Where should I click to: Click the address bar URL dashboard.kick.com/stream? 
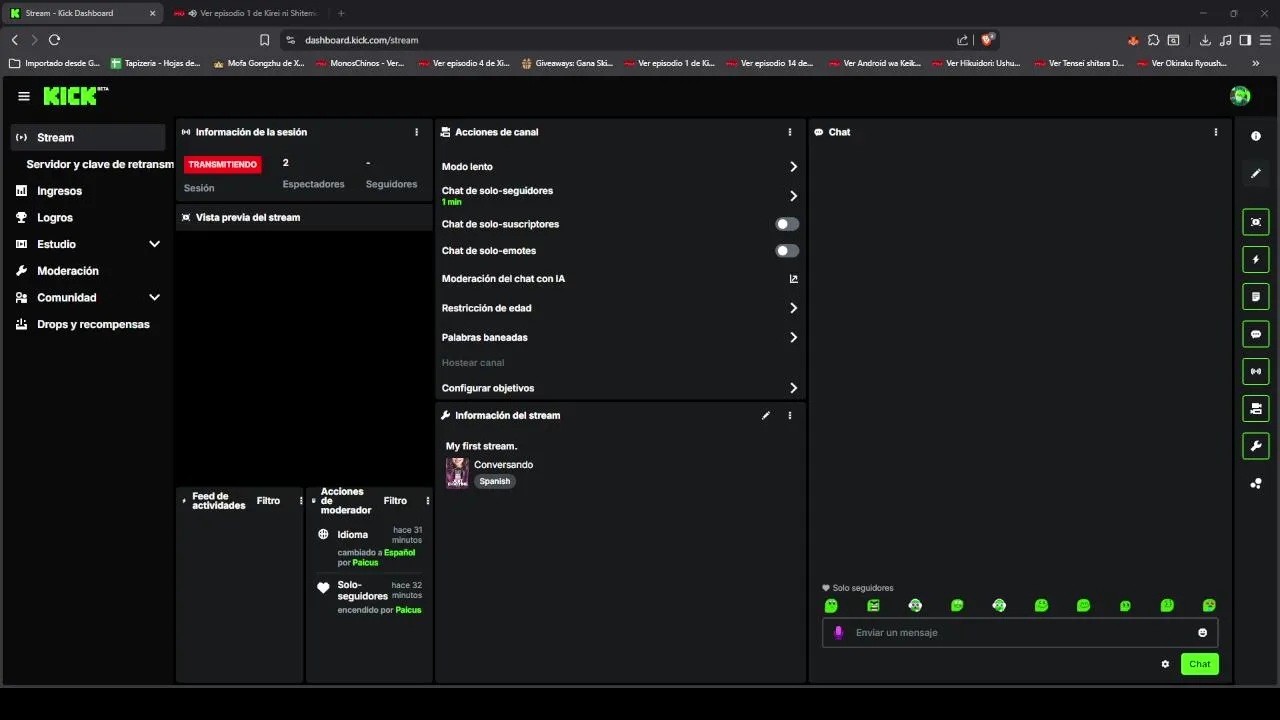click(x=362, y=40)
